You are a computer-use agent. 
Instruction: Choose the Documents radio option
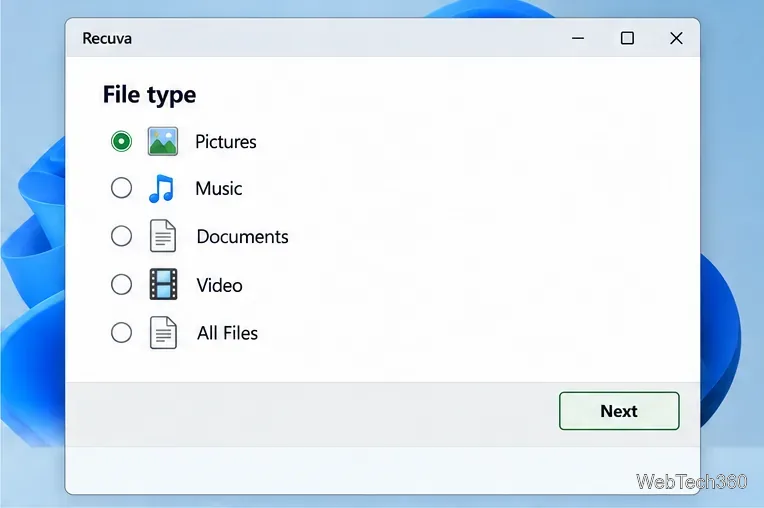pyautogui.click(x=121, y=236)
